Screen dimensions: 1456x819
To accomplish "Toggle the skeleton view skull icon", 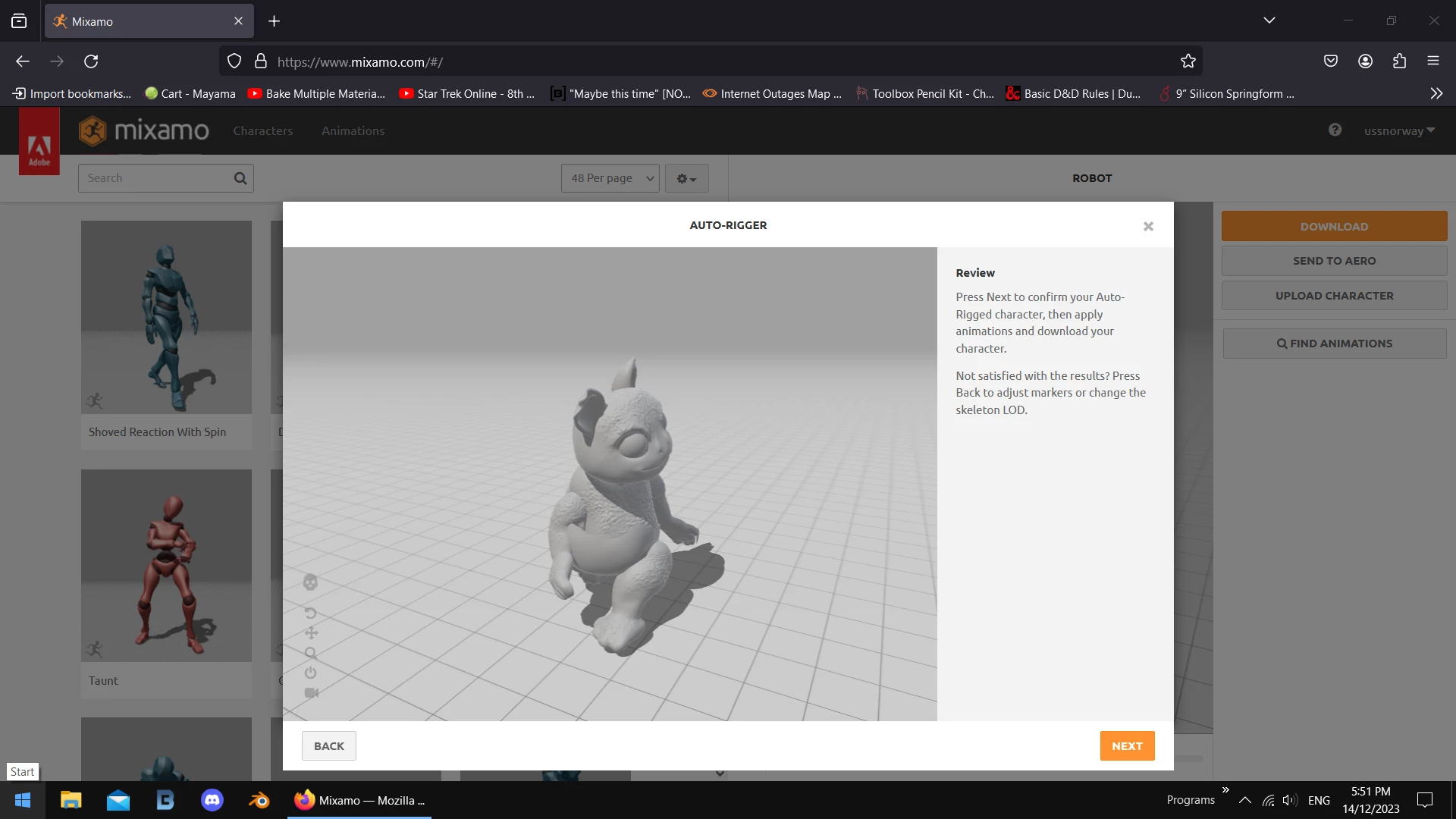I will 310,582.
